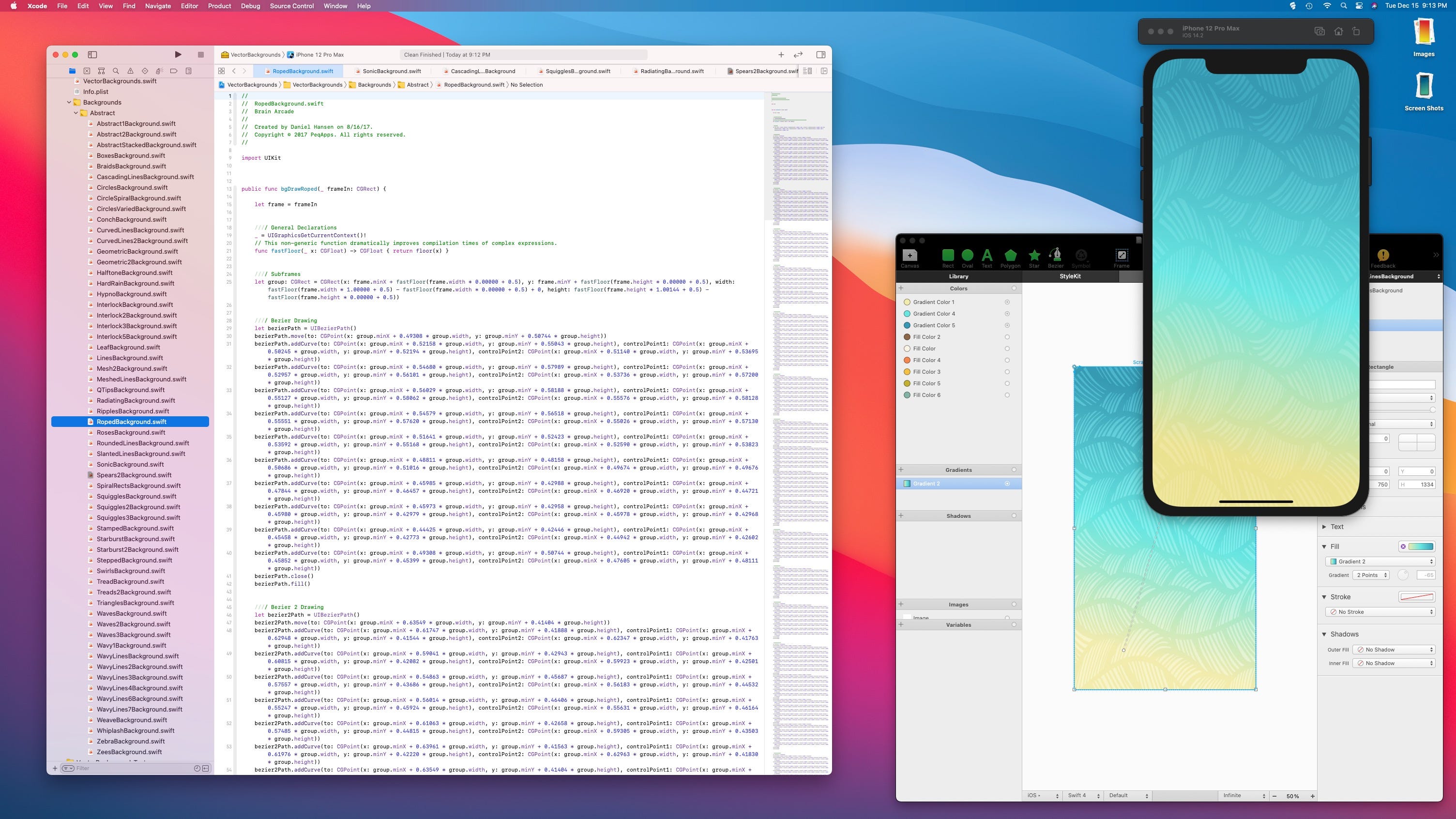The width and height of the screenshot is (1456, 819).
Task: Open the Source Control menu
Action: (291, 6)
